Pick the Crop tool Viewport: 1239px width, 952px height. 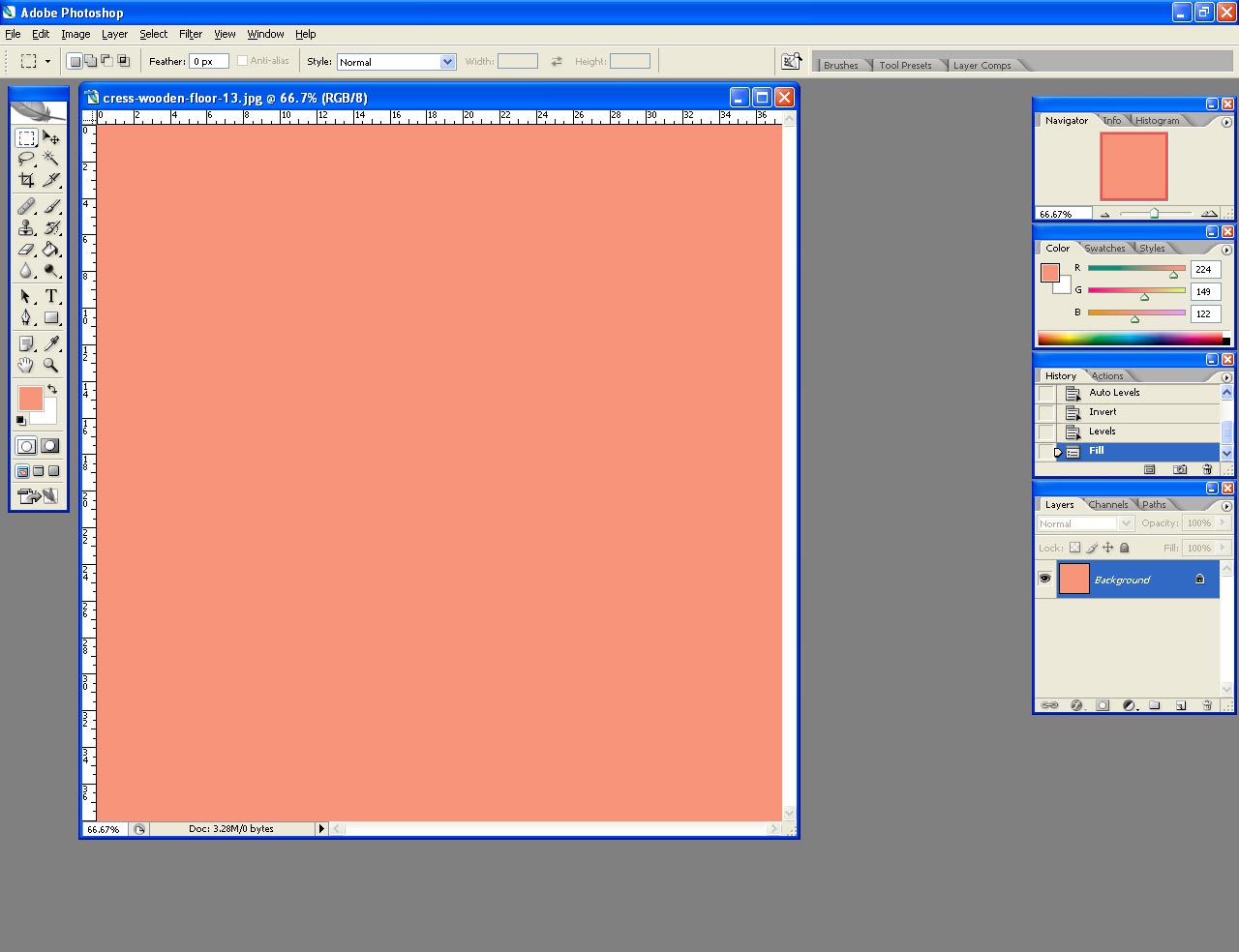click(x=26, y=180)
